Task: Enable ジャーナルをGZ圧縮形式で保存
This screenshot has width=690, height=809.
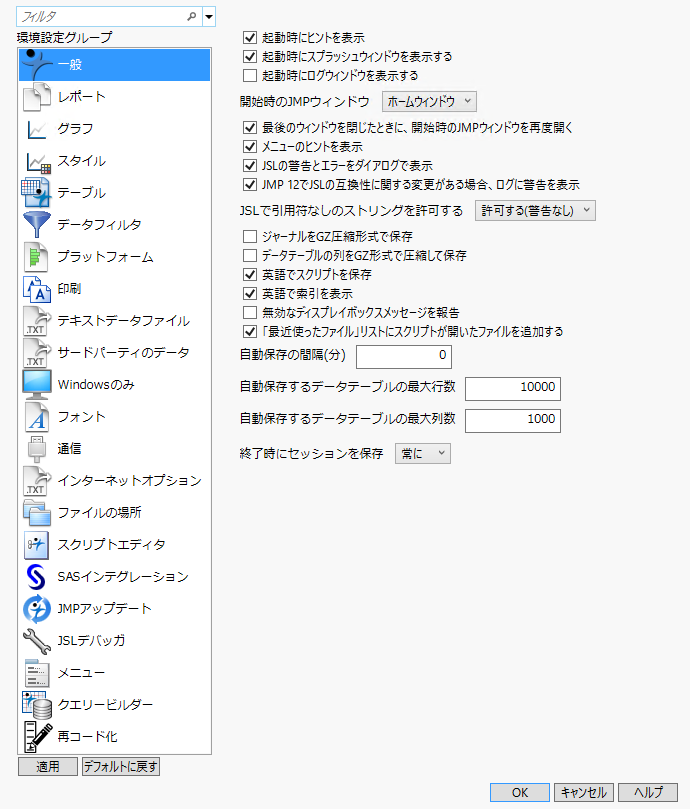Action: [250, 236]
